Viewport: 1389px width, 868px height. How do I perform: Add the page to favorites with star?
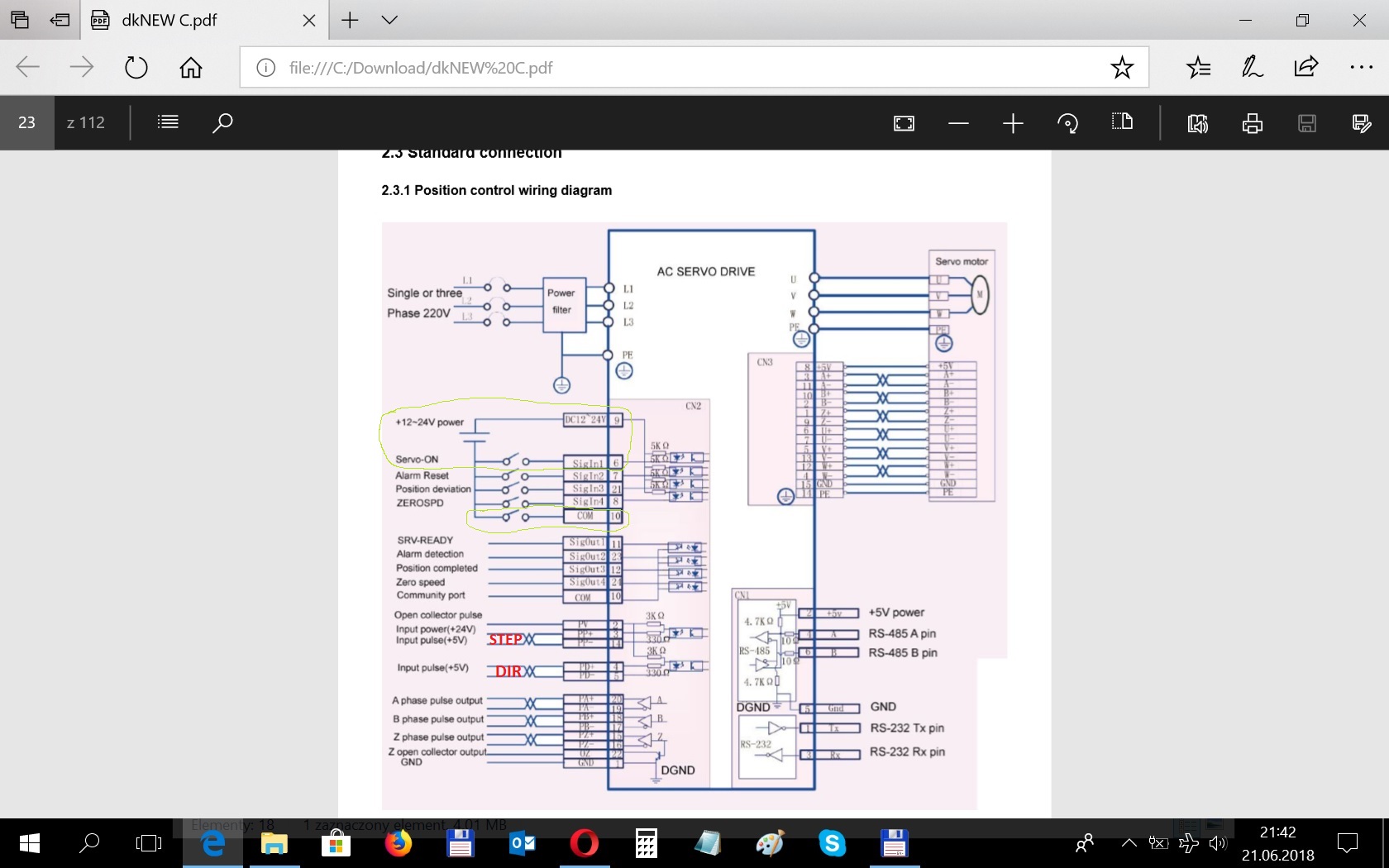coord(1122,68)
